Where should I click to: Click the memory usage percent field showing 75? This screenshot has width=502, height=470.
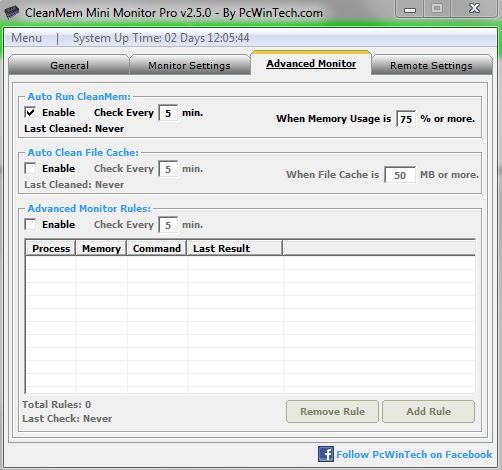[406, 119]
